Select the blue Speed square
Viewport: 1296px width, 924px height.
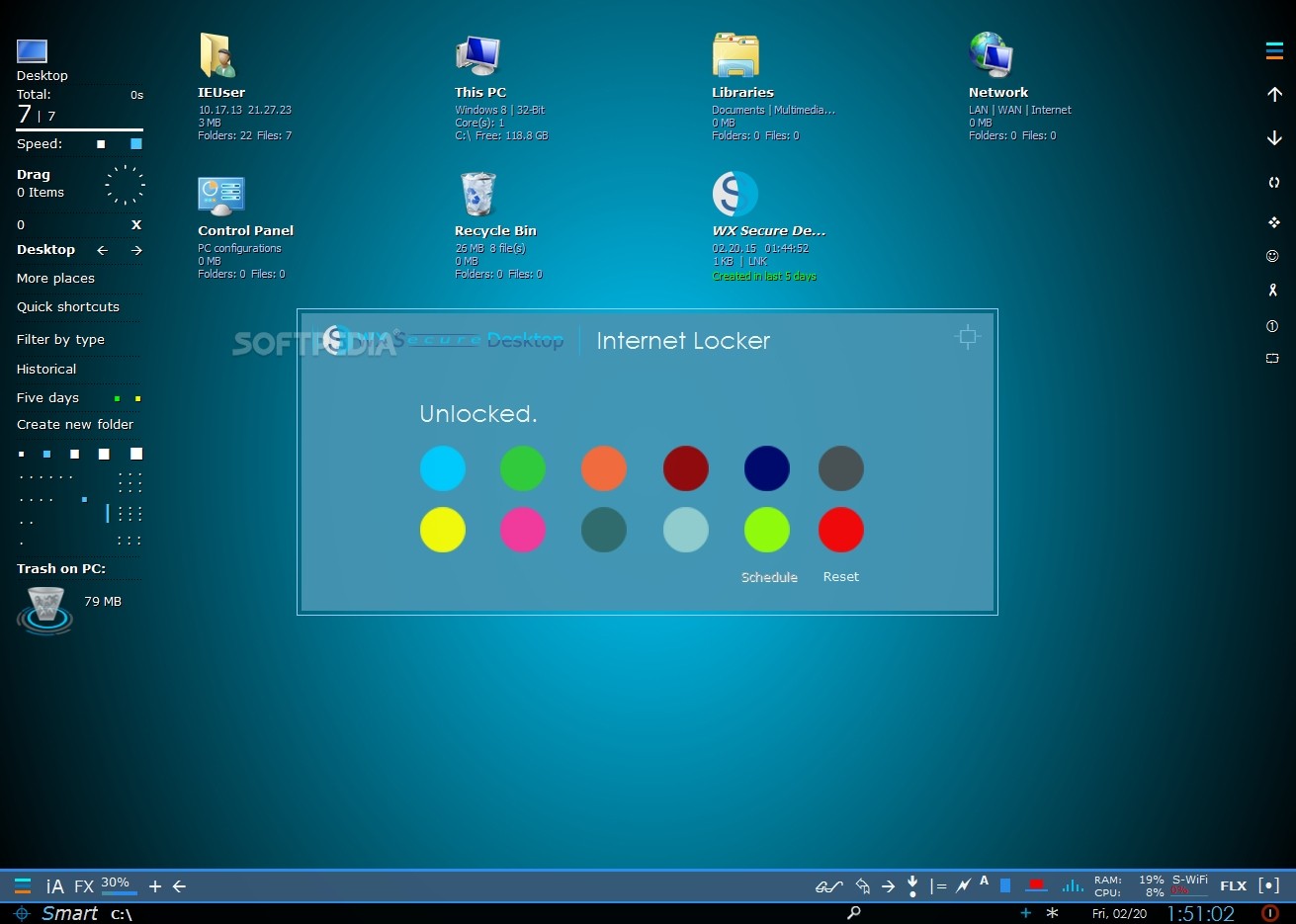point(136,144)
